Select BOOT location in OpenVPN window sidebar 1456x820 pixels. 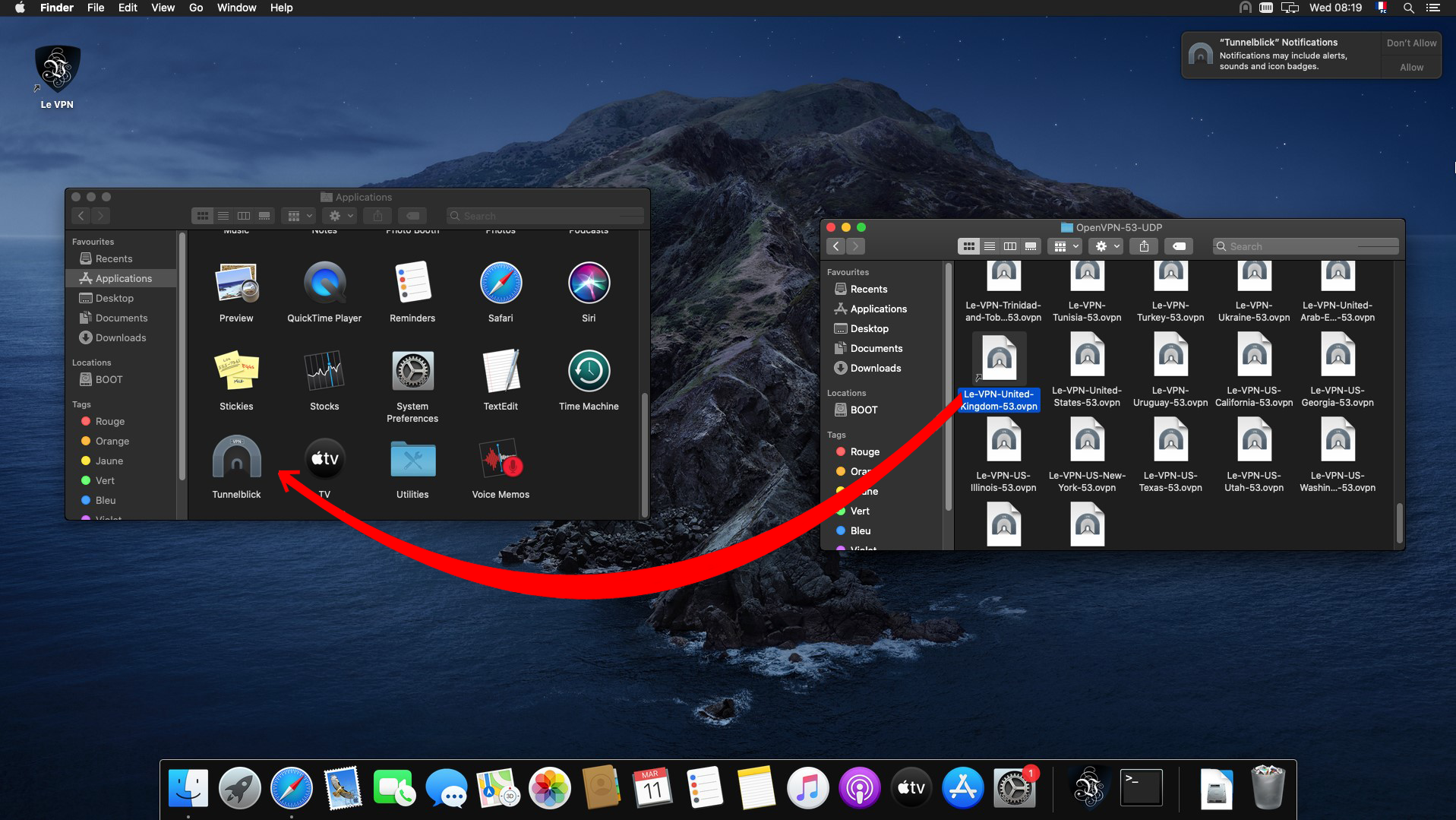(x=864, y=410)
